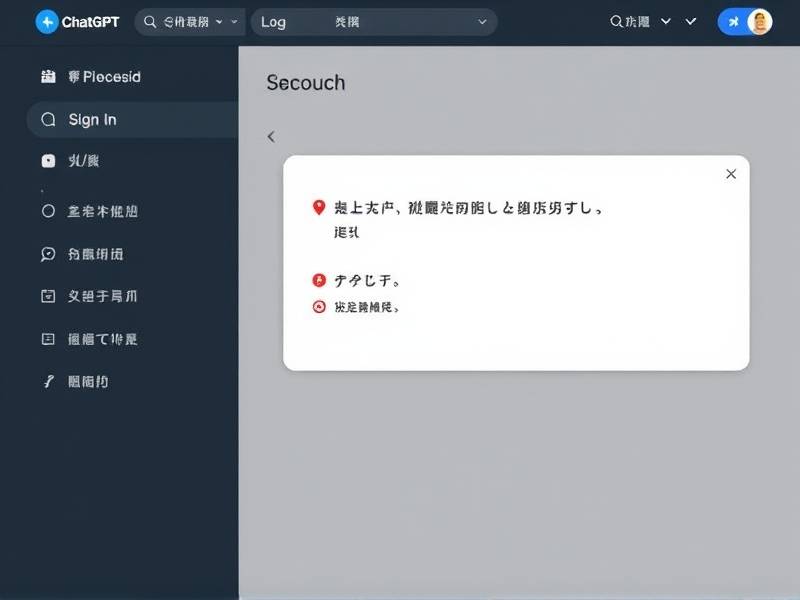This screenshot has width=800, height=600.
Task: Go back using the left arrow under Secouch
Action: click(x=271, y=137)
